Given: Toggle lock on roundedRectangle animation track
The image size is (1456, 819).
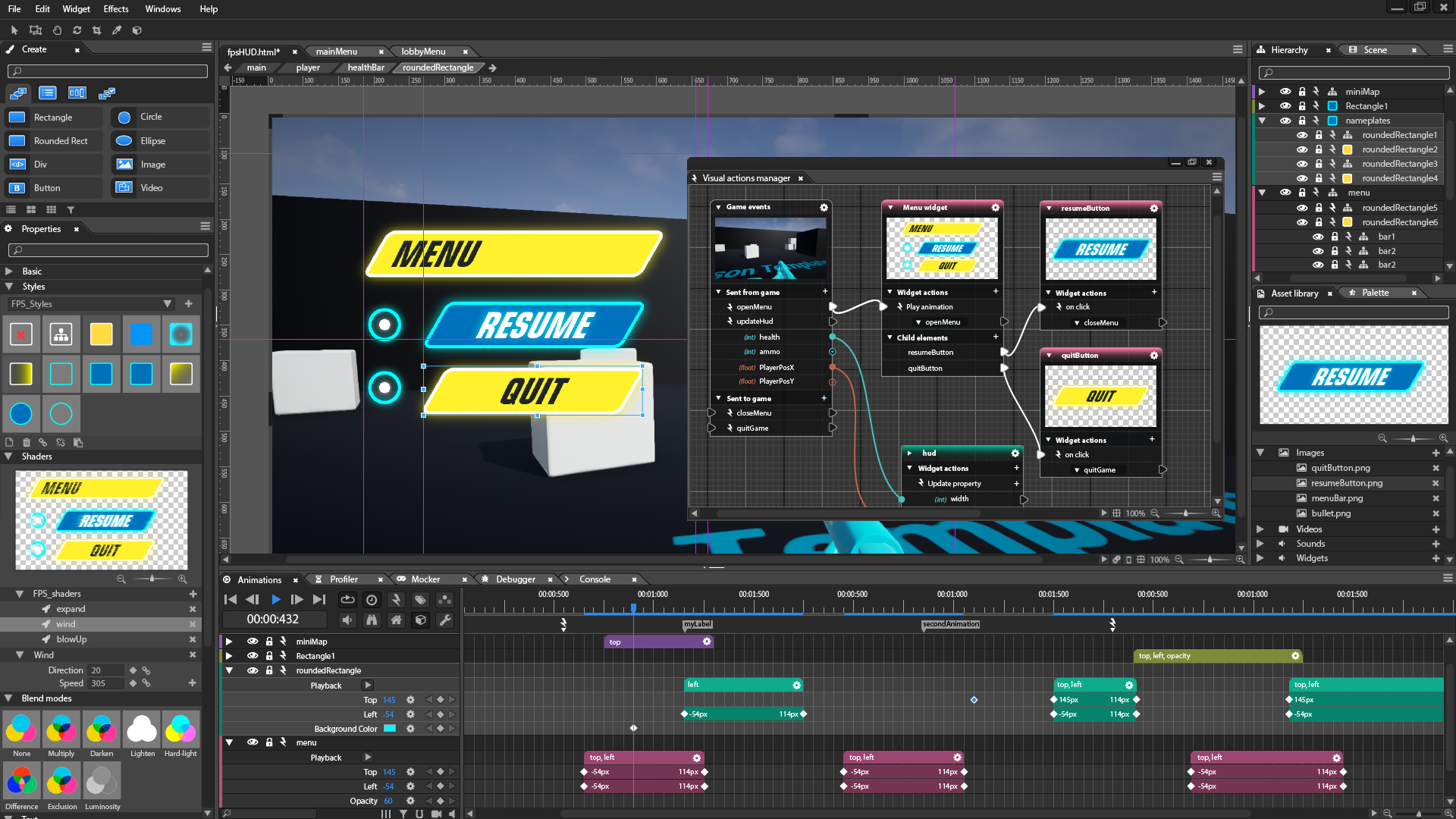Looking at the screenshot, I should click(268, 670).
